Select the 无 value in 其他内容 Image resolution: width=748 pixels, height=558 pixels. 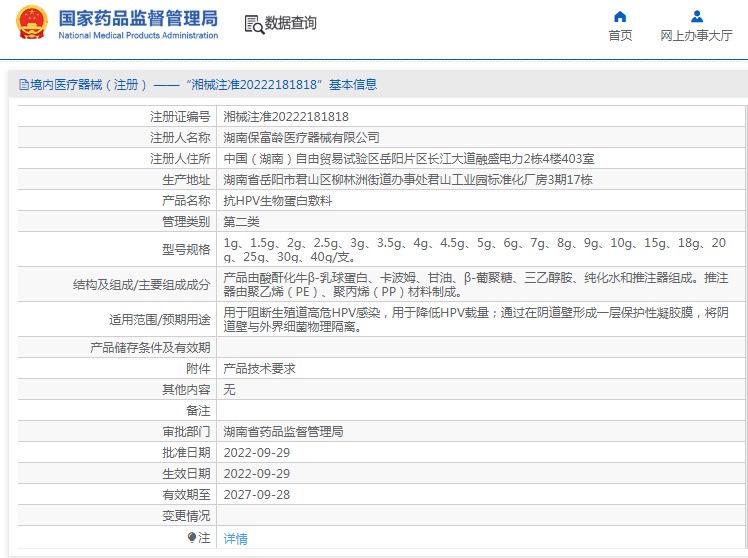pos(229,390)
